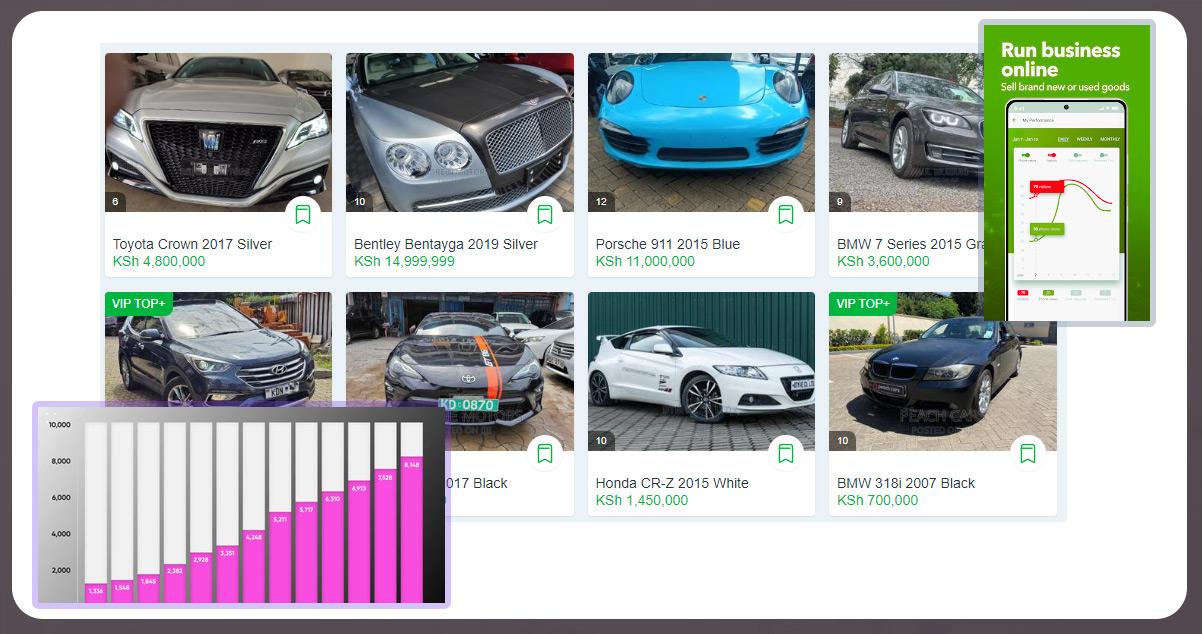Viewport: 1202px width, 634px height.
Task: Click the chart bar labeled 6,310
Action: pyautogui.click(x=333, y=547)
